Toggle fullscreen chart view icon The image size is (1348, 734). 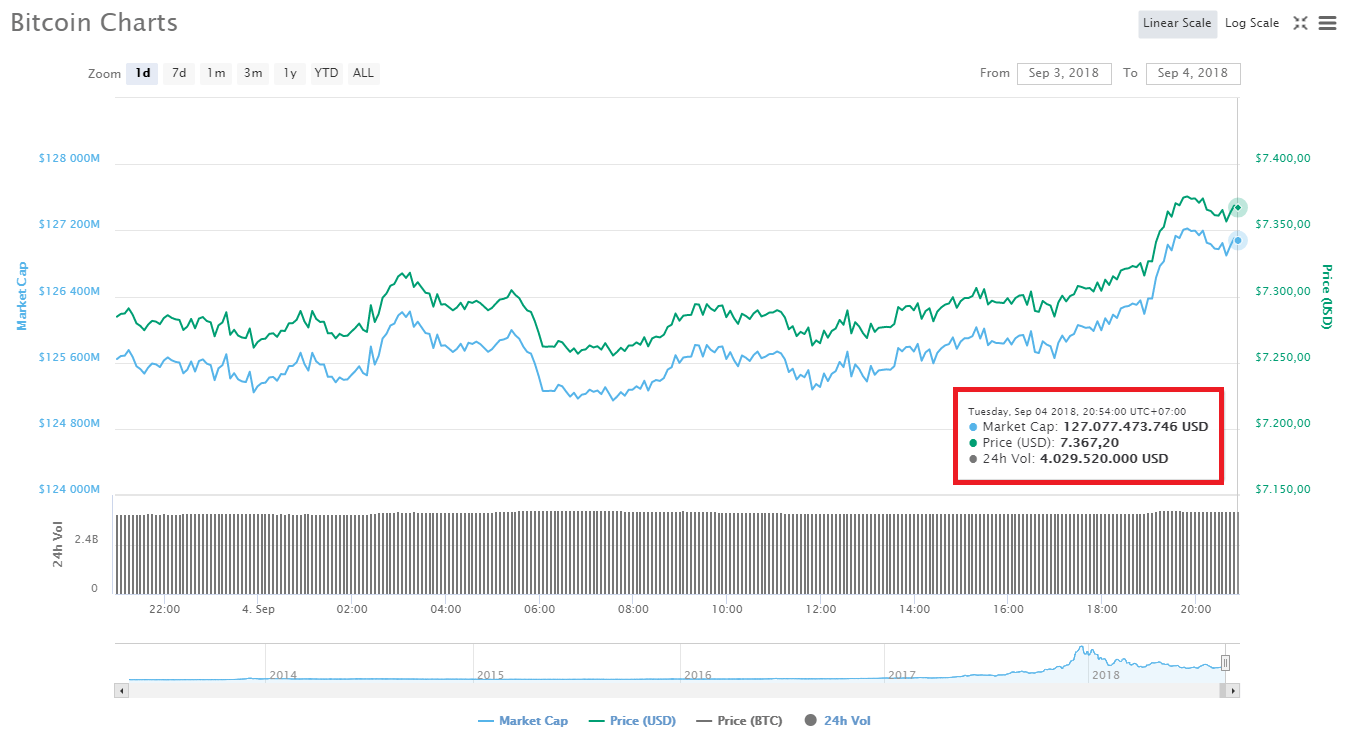pyautogui.click(x=1300, y=23)
